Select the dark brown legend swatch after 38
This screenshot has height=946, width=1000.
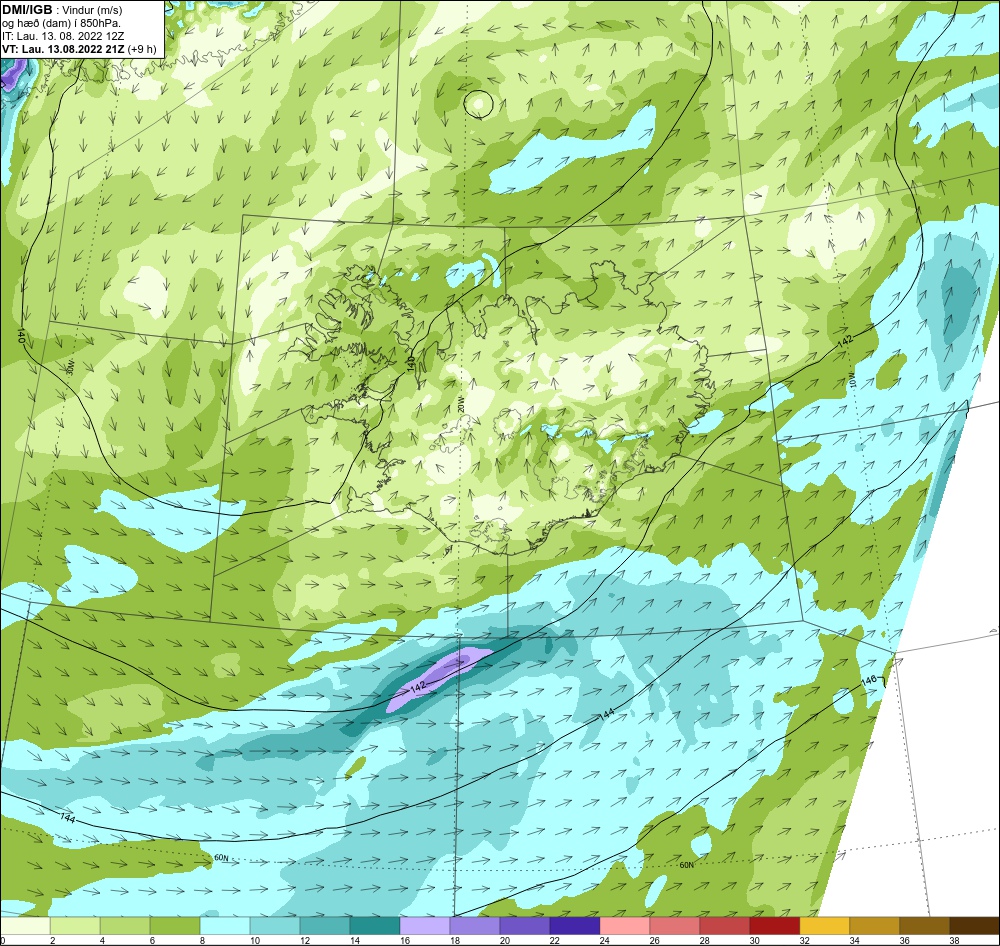974,925
